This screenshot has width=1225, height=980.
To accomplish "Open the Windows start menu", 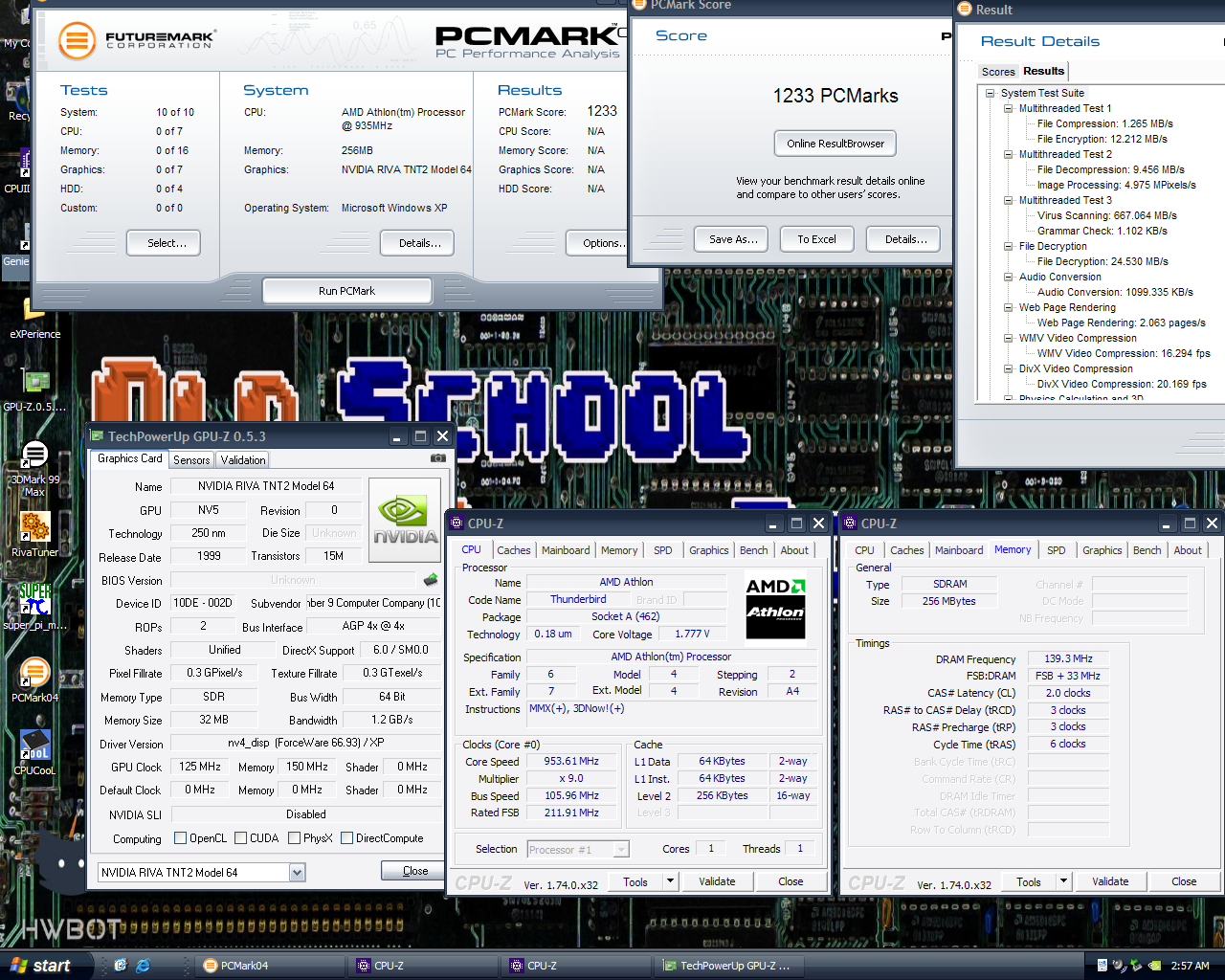I will coord(46,966).
